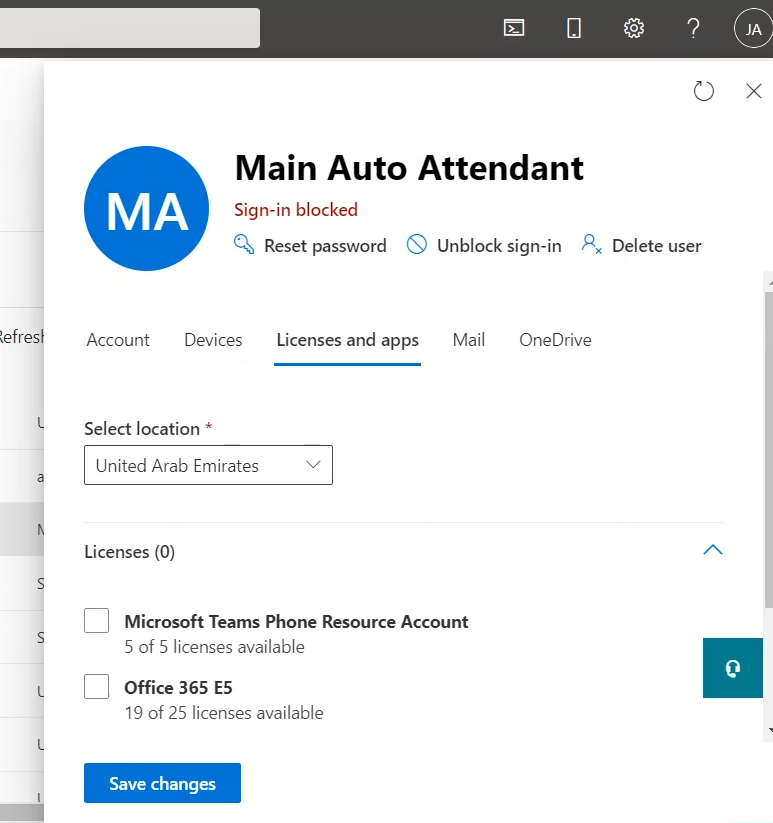This screenshot has height=823, width=773.
Task: Click the Help question mark icon
Action: pos(693,28)
